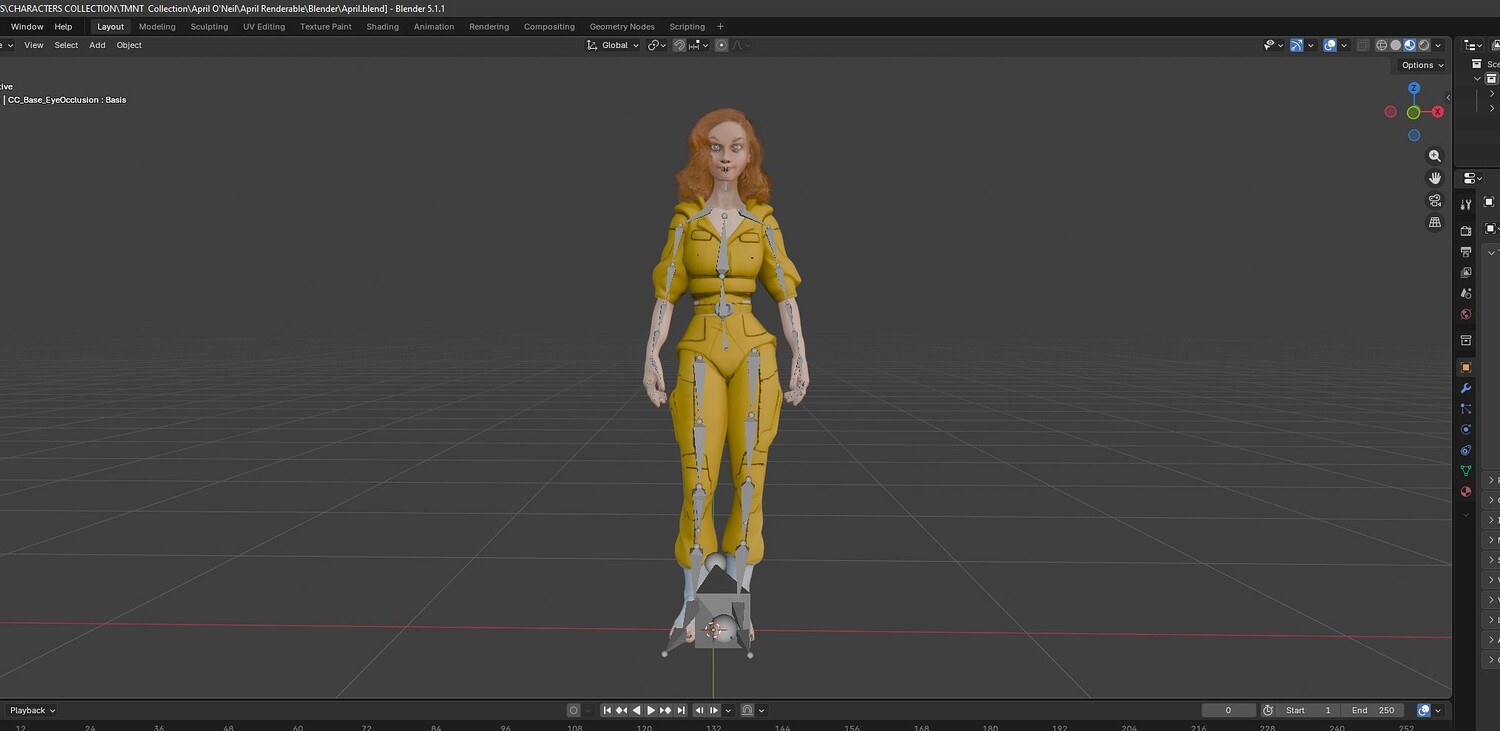
Task: Open the Options dropdown in viewport
Action: pyautogui.click(x=1422, y=65)
